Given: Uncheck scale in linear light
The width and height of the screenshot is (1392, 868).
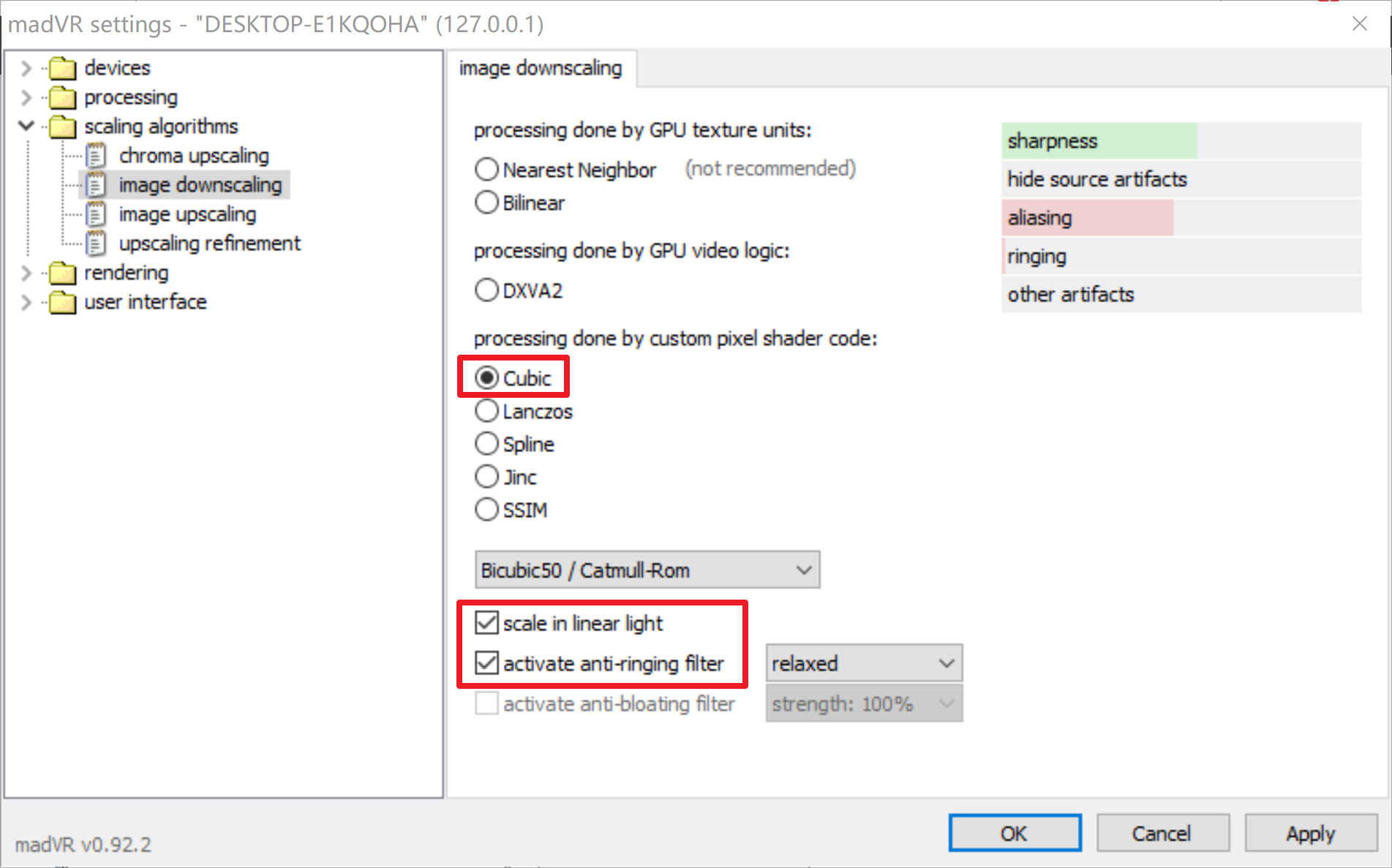Looking at the screenshot, I should [486, 623].
